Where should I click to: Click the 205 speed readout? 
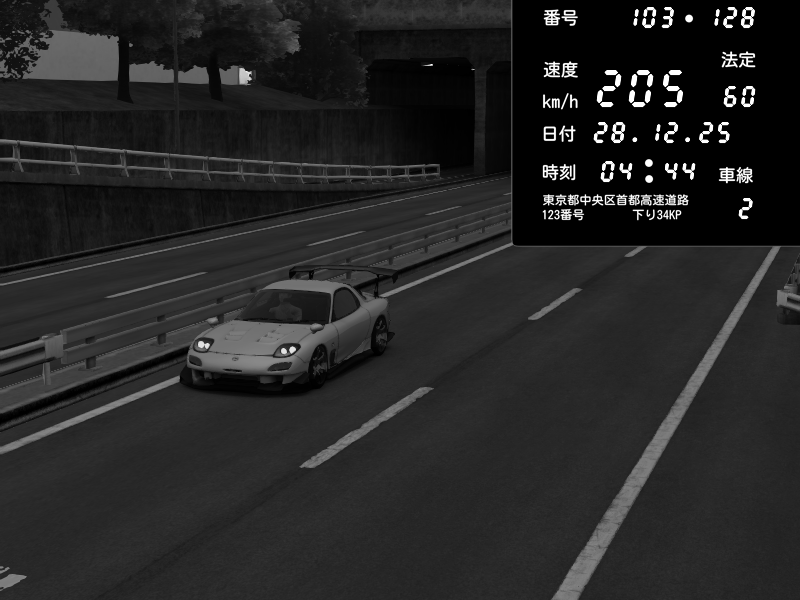(641, 88)
